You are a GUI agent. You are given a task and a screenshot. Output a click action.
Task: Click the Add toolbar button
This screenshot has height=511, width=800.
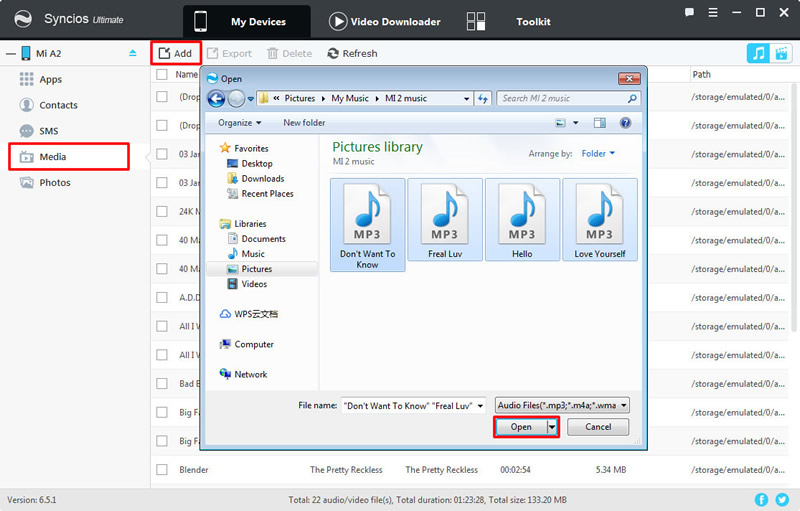point(176,53)
